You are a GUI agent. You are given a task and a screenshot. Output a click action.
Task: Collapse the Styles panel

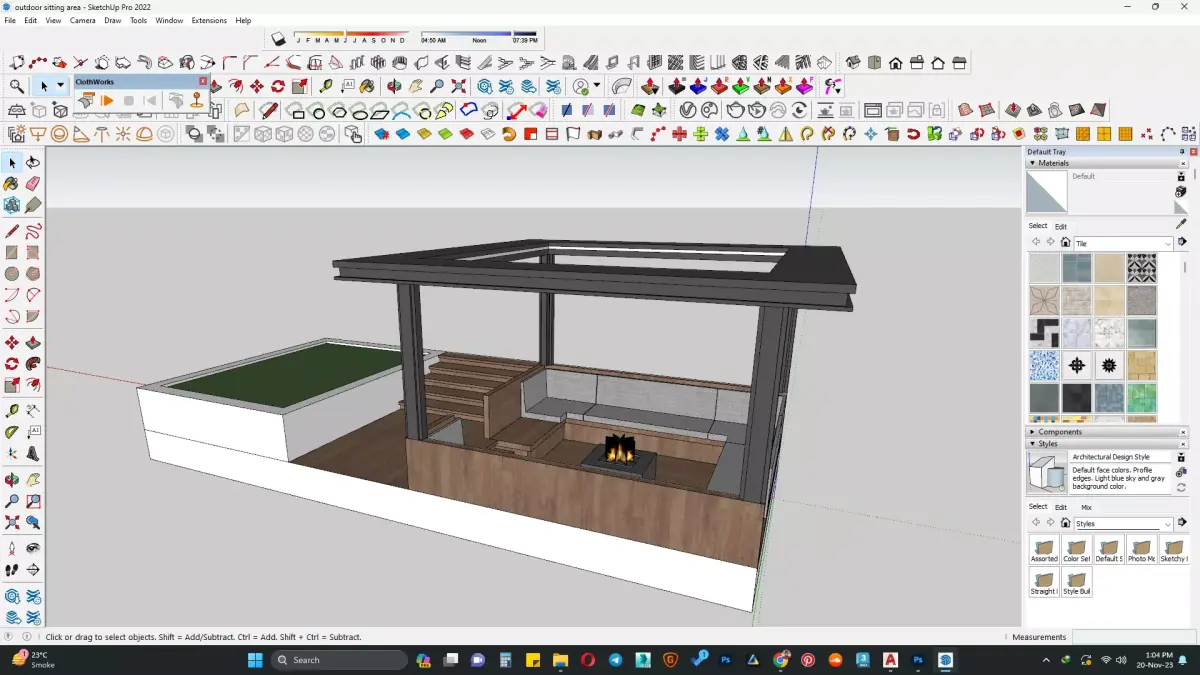(1032, 444)
